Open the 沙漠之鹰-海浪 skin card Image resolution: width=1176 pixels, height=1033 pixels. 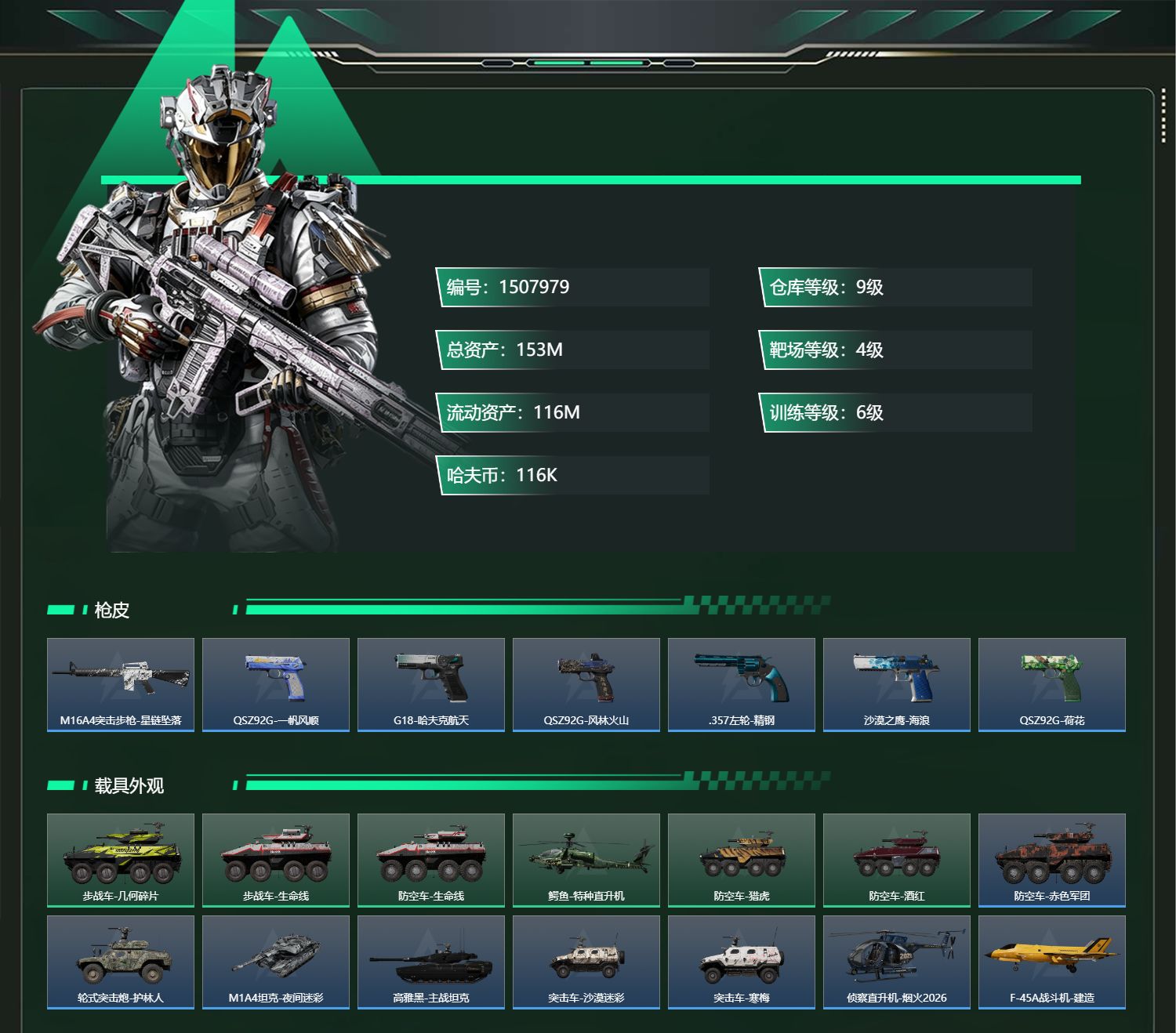coord(897,685)
